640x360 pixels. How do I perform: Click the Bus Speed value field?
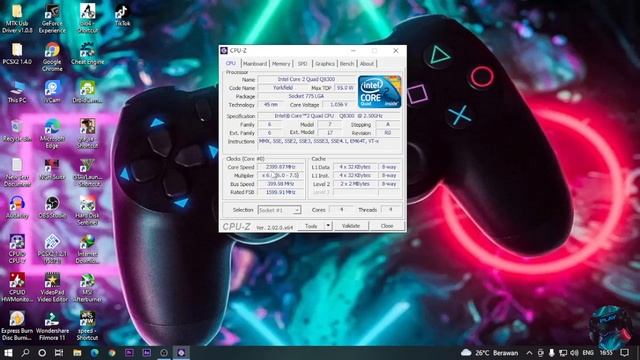pos(281,184)
